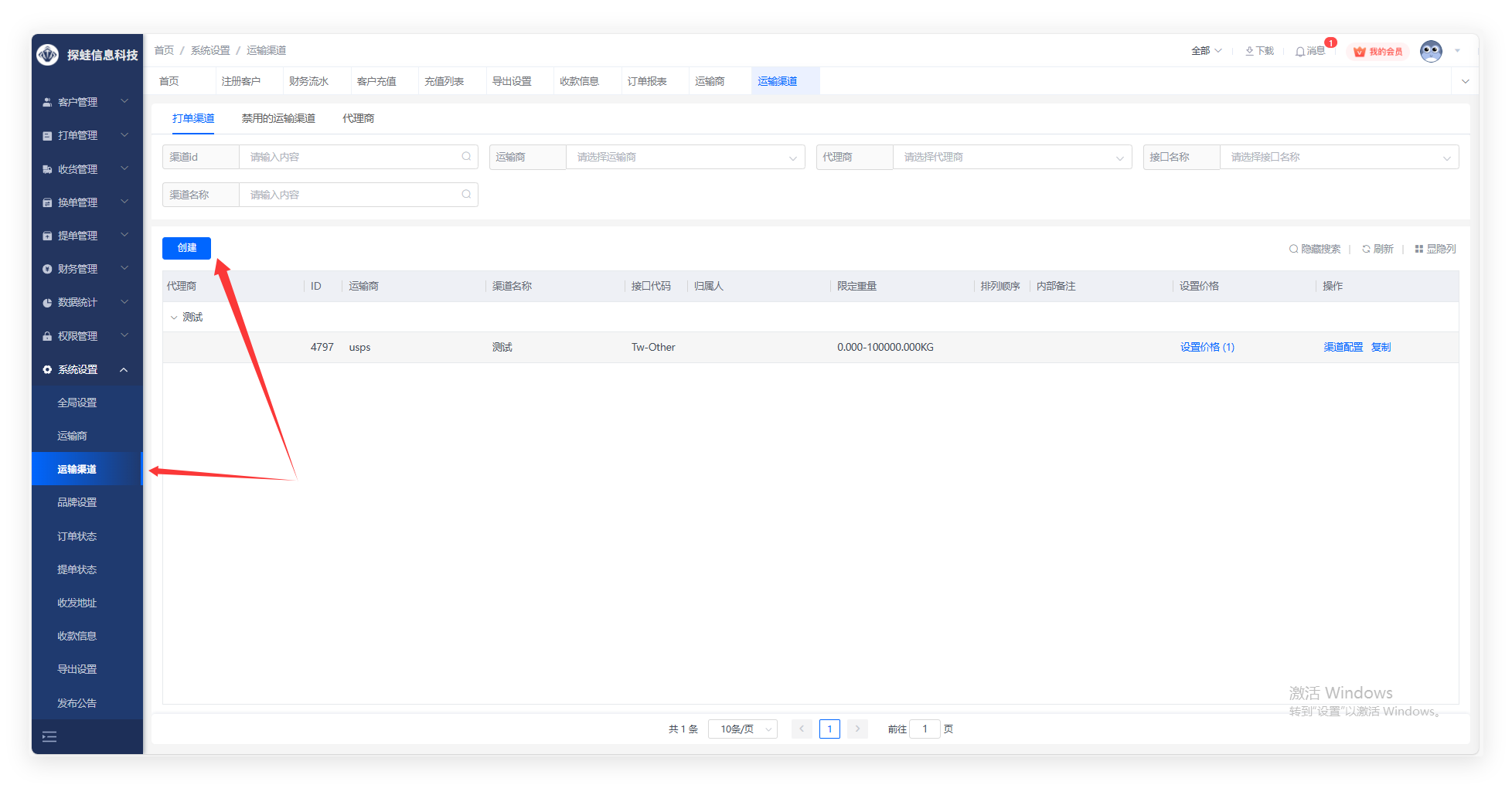The height and width of the screenshot is (785, 1512).
Task: Collapse sidebar using bottom hamburger icon
Action: 49,737
